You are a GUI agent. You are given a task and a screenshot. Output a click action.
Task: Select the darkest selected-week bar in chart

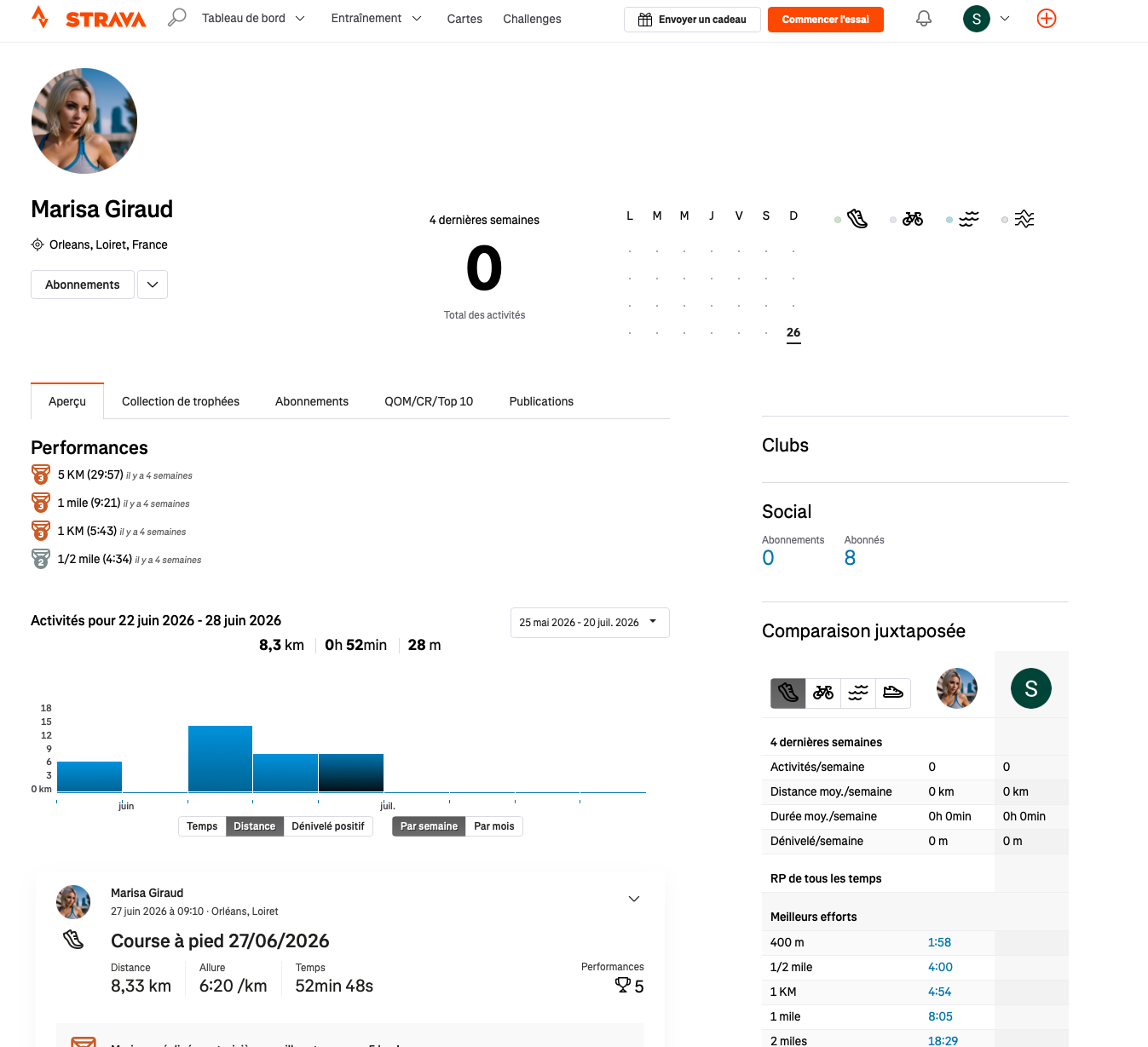point(351,773)
